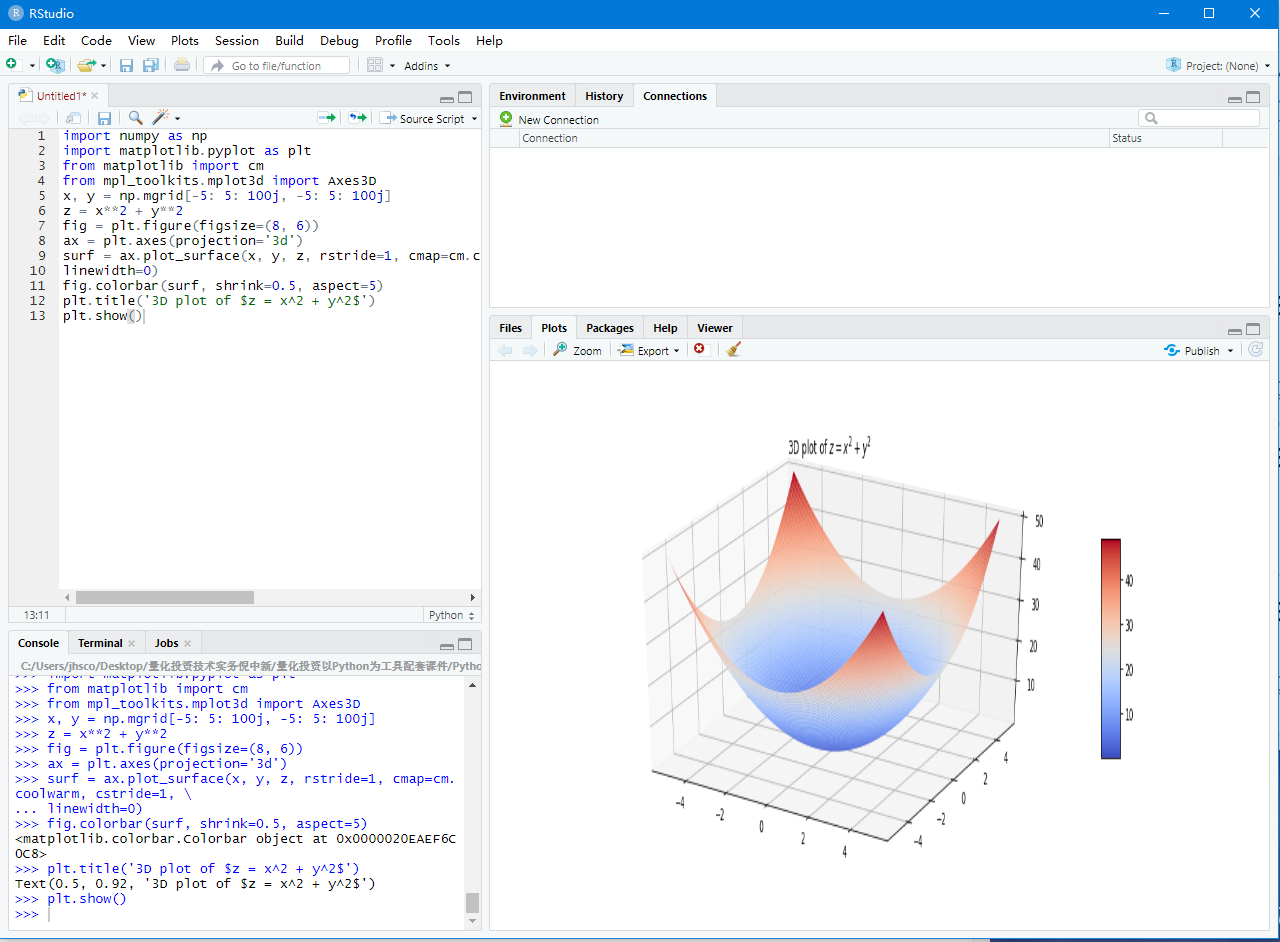1280x942 pixels.
Task: Click the Go to file/function field
Action: (276, 66)
